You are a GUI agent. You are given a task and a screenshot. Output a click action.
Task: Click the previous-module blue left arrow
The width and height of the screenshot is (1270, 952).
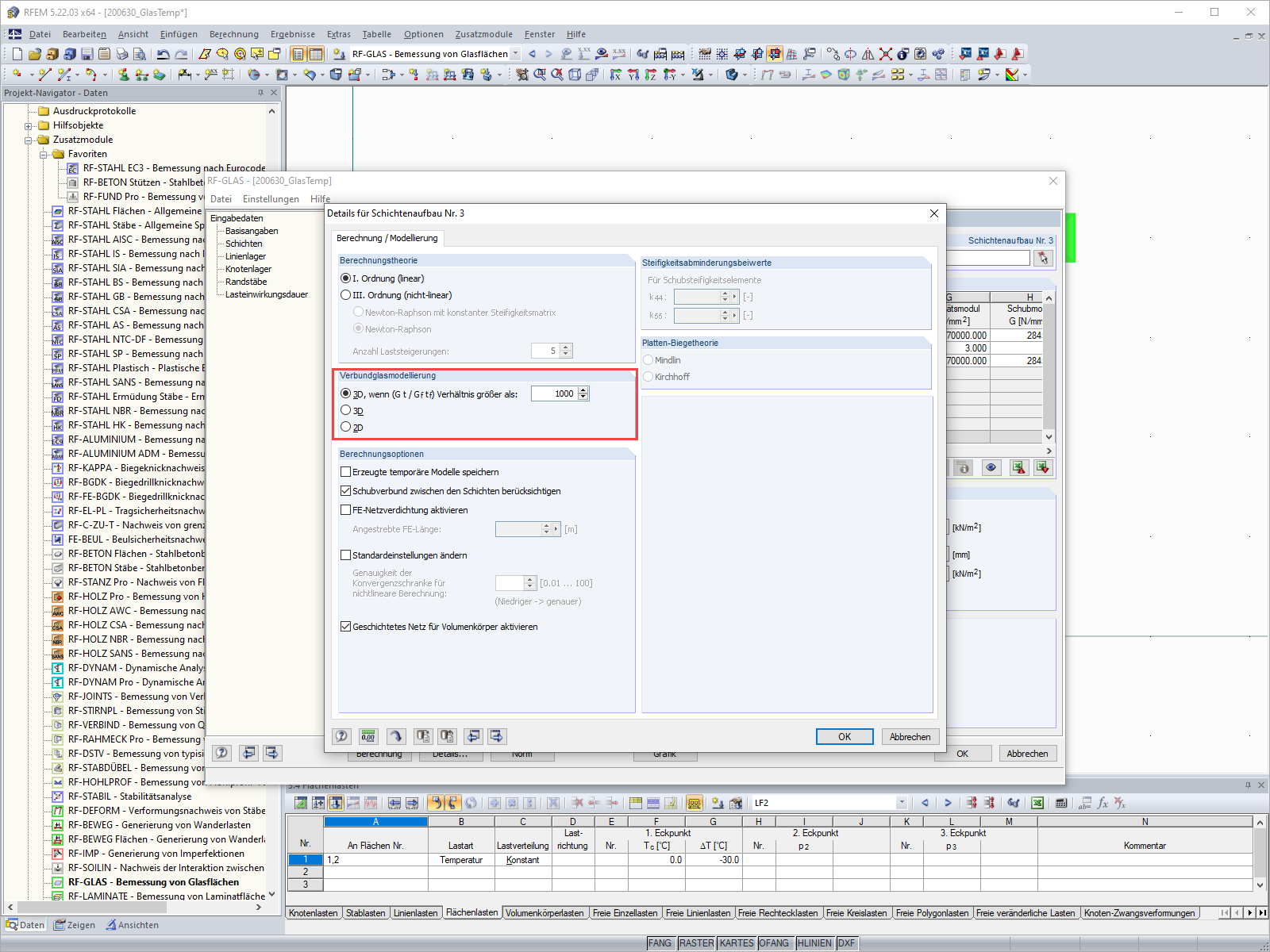(x=532, y=54)
